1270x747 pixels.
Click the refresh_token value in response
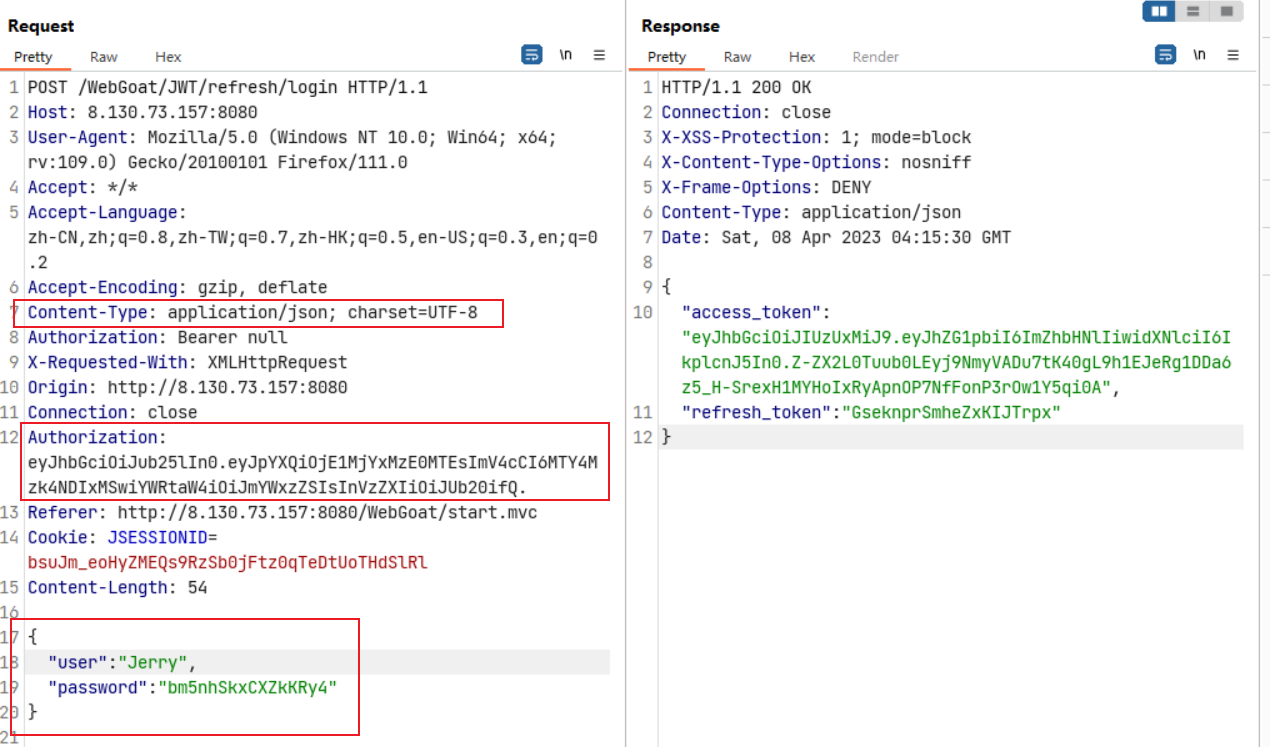pyautogui.click(x=951, y=412)
